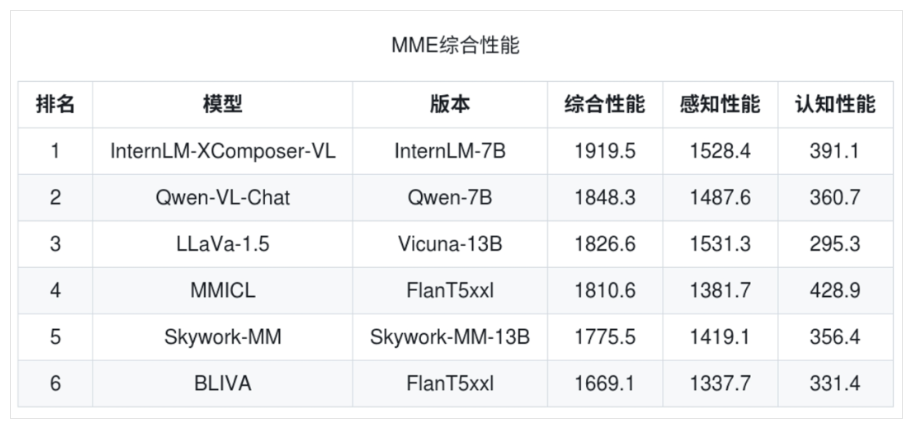Click the Vicuna-13B version cell
This screenshot has height=426, width=915.
450,244
